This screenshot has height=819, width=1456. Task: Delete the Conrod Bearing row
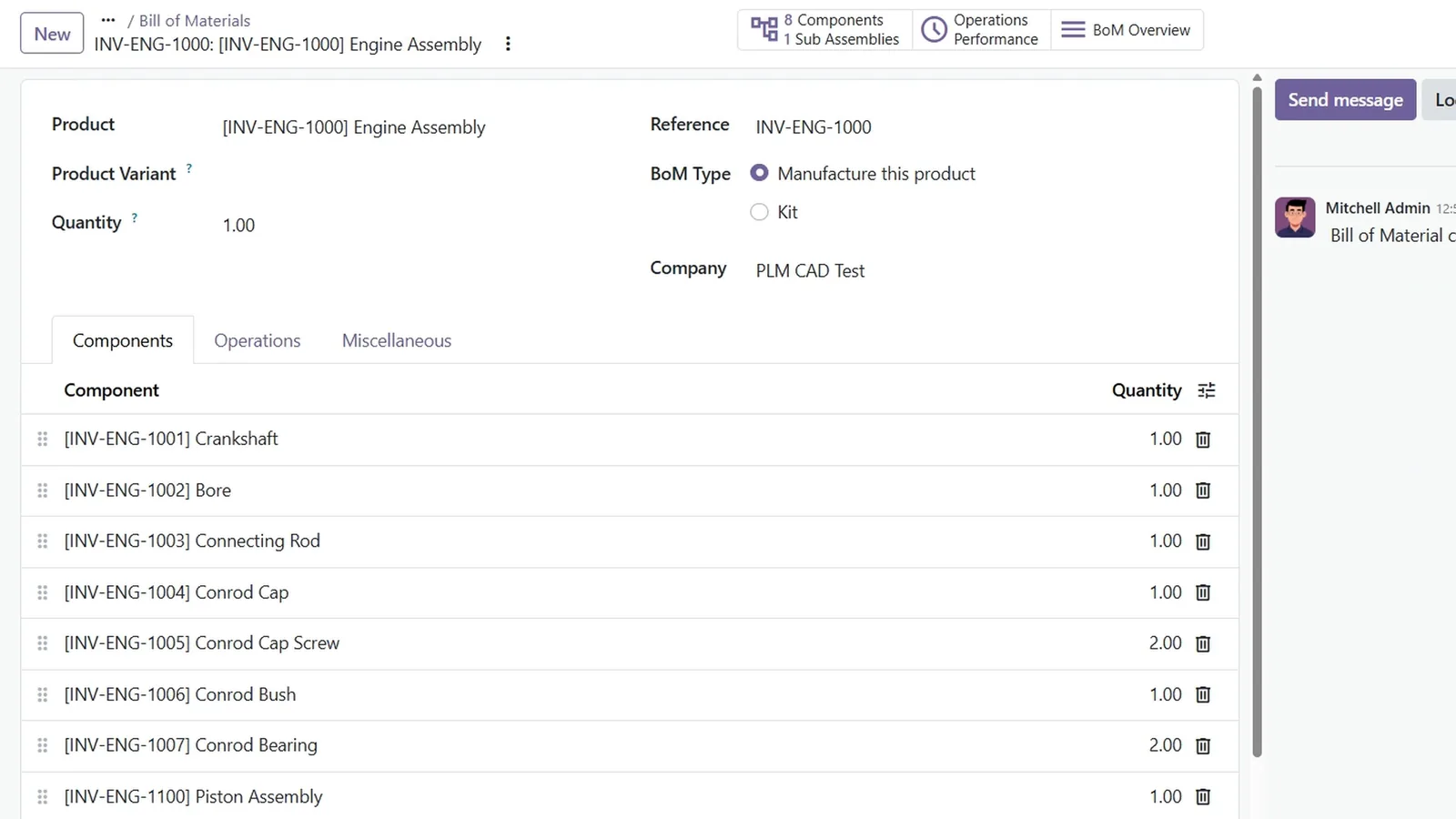point(1203,746)
